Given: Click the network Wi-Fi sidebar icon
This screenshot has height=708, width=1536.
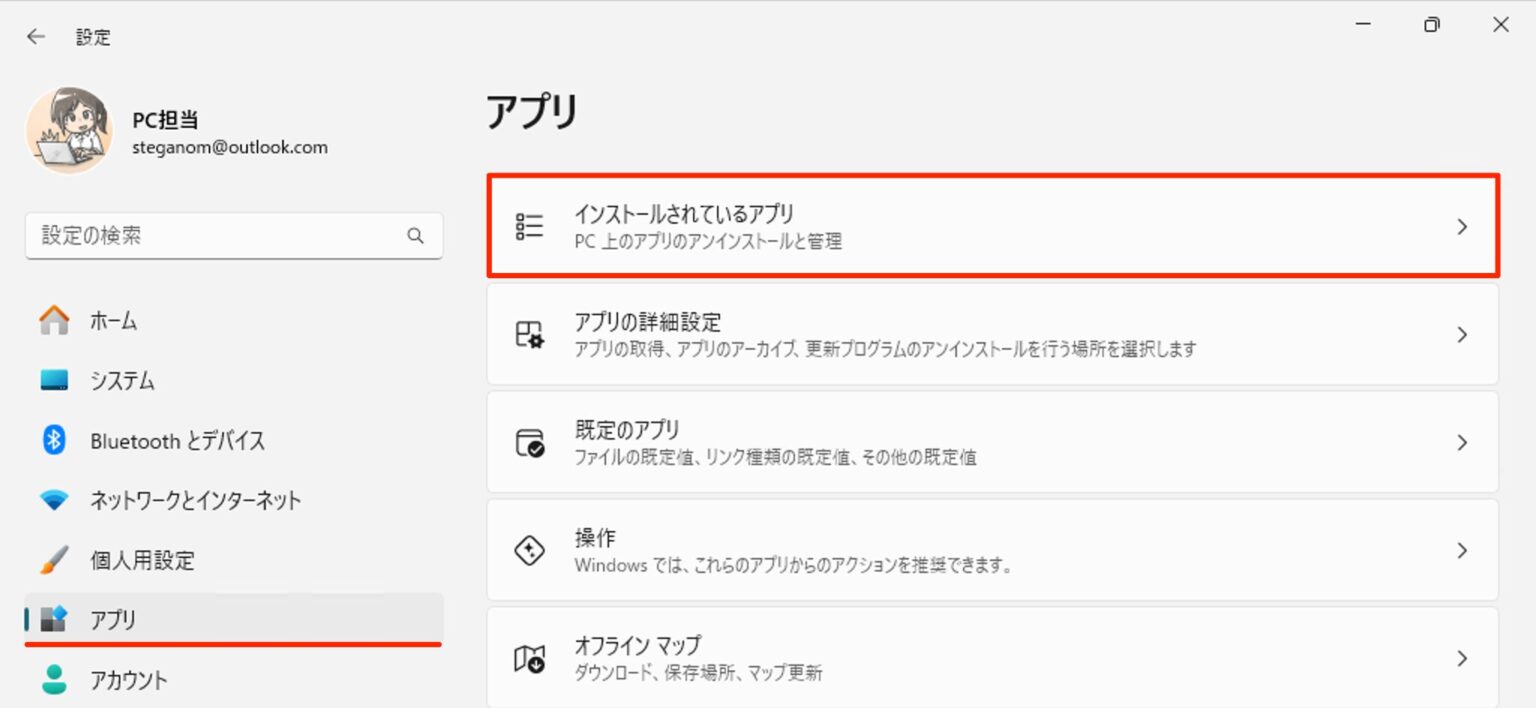Looking at the screenshot, I should tap(55, 500).
